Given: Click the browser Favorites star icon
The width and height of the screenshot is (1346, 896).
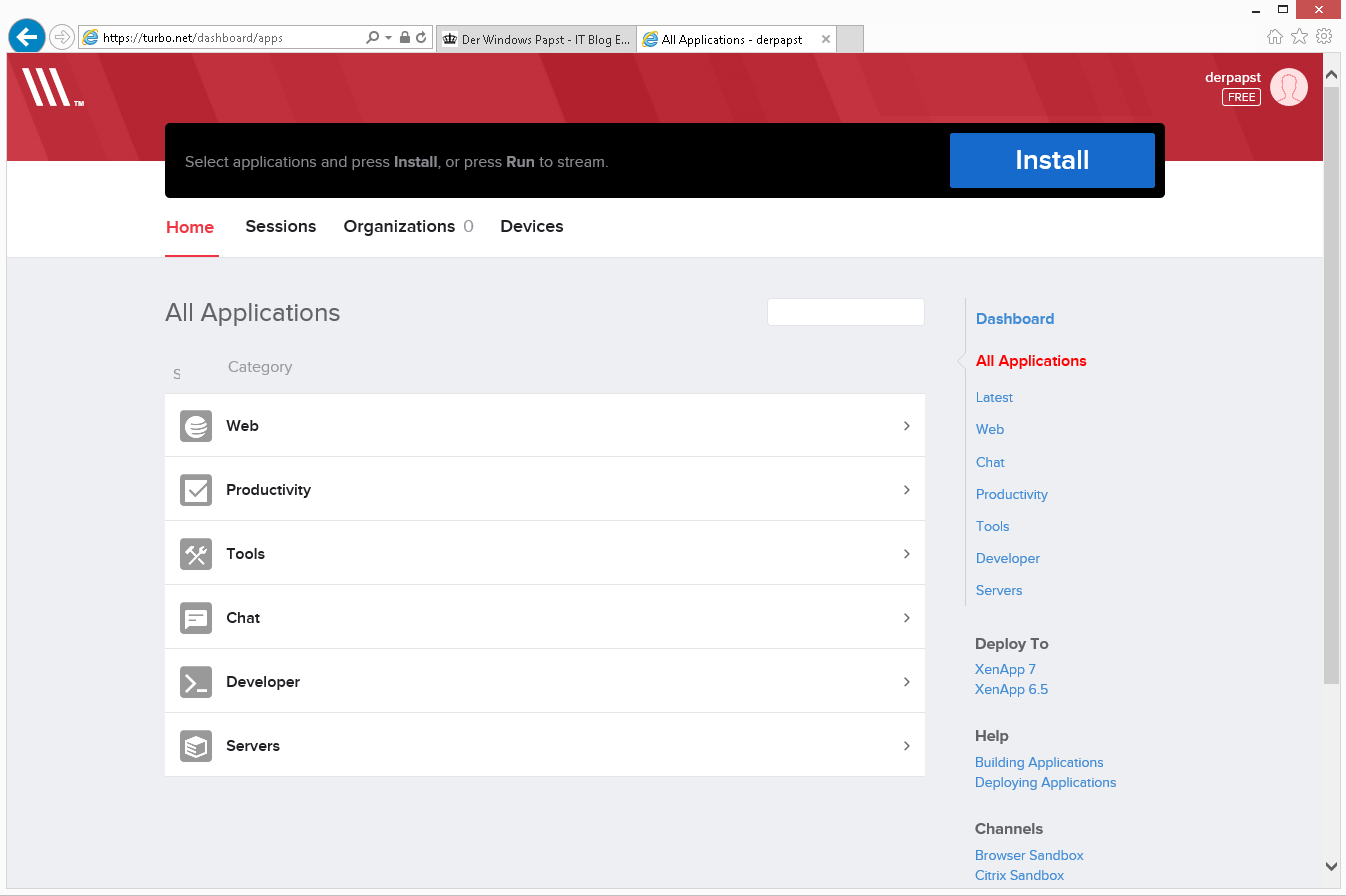Looking at the screenshot, I should [x=1299, y=37].
